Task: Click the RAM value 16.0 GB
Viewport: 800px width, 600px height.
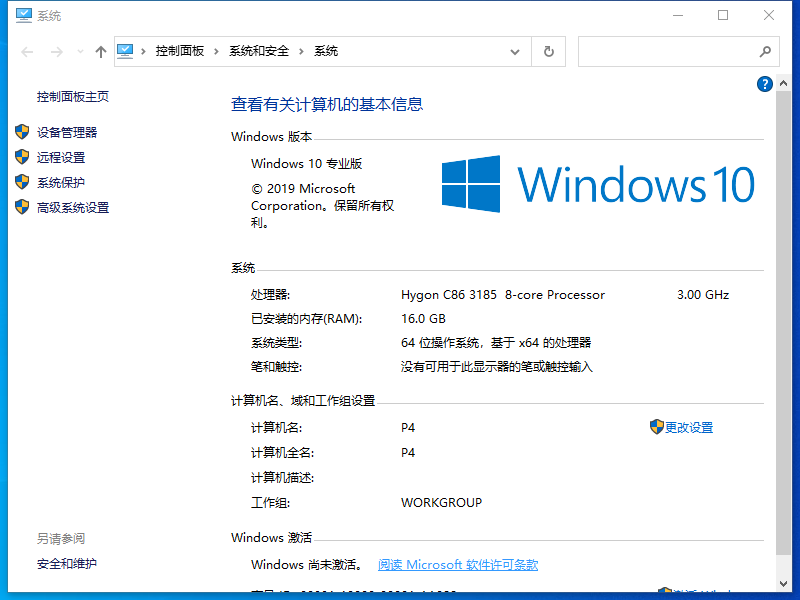Action: [423, 319]
